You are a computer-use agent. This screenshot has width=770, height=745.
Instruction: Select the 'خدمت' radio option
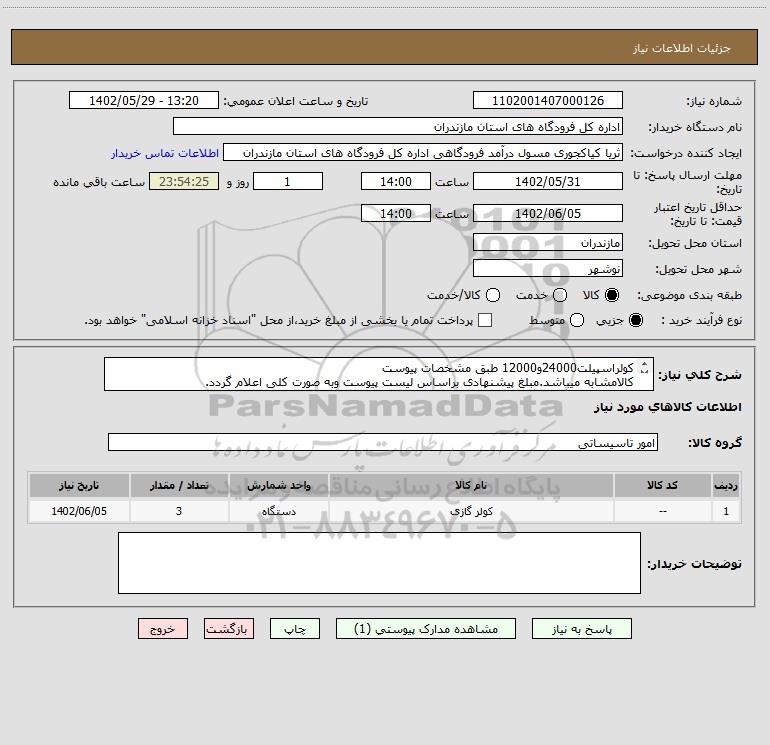(560, 295)
